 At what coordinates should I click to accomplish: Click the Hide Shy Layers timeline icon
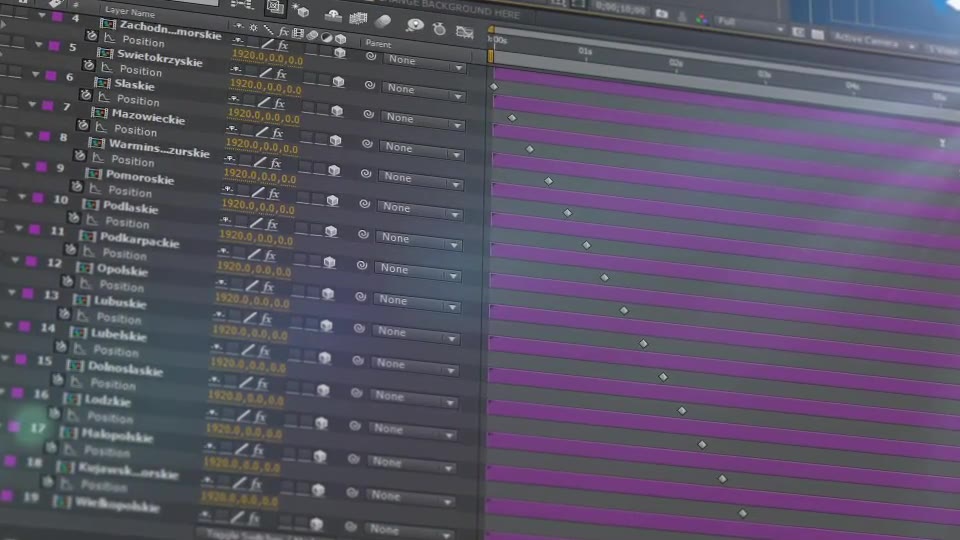[333, 14]
